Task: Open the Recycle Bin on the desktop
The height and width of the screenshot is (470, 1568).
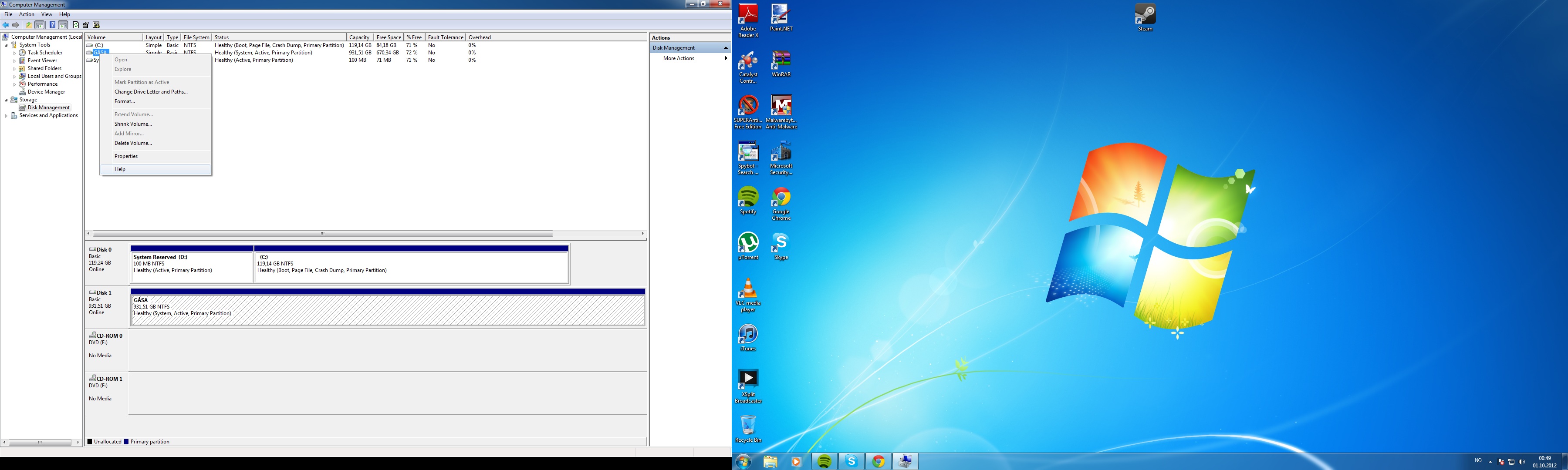Action: click(748, 429)
